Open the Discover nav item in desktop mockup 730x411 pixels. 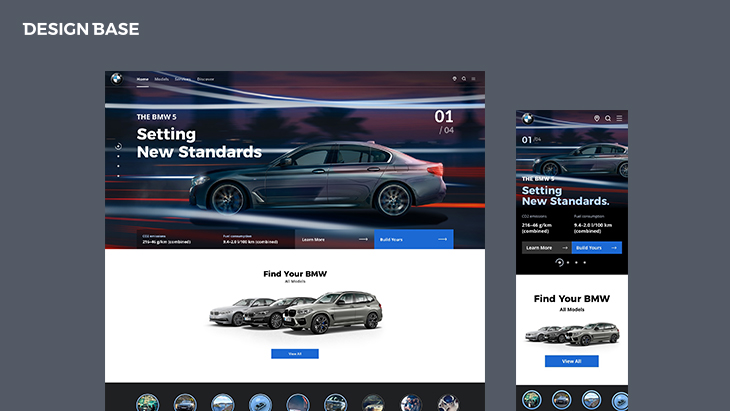tap(205, 79)
